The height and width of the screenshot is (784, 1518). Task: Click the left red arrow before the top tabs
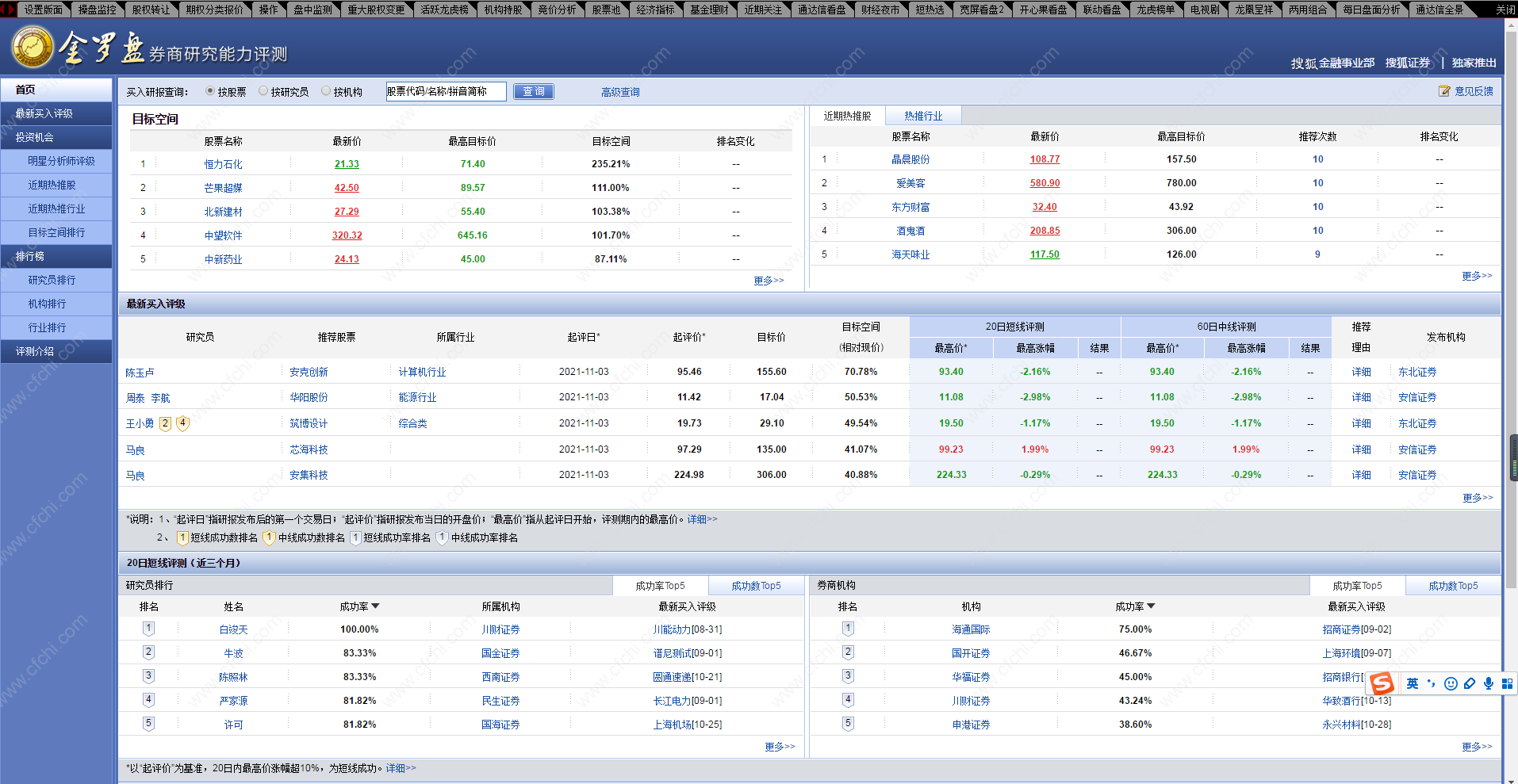coord(3,10)
